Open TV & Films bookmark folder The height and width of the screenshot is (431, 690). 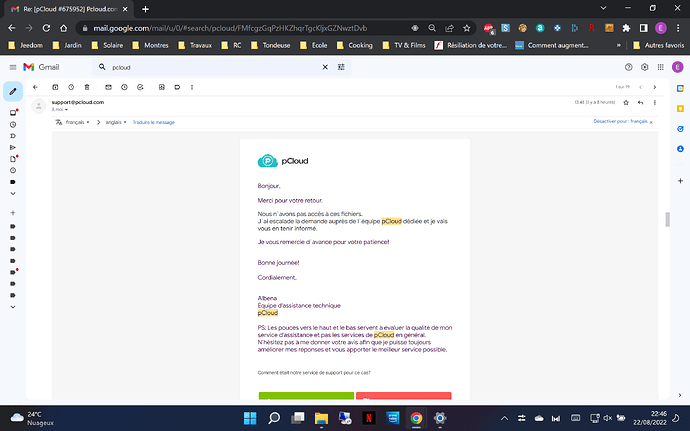coord(404,45)
